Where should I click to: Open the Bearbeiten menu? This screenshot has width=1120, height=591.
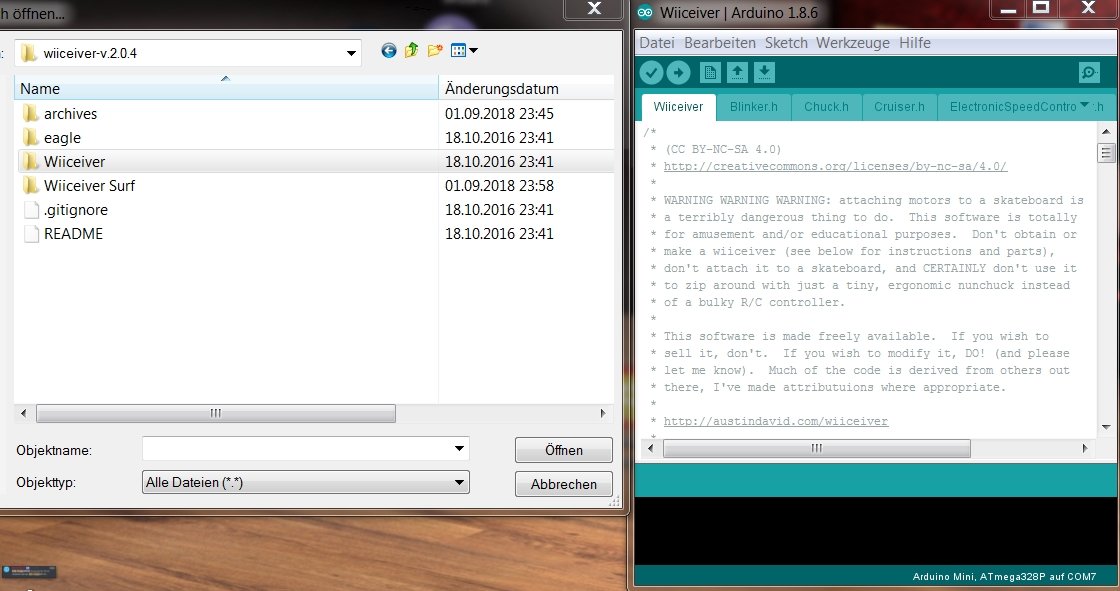[x=719, y=43]
